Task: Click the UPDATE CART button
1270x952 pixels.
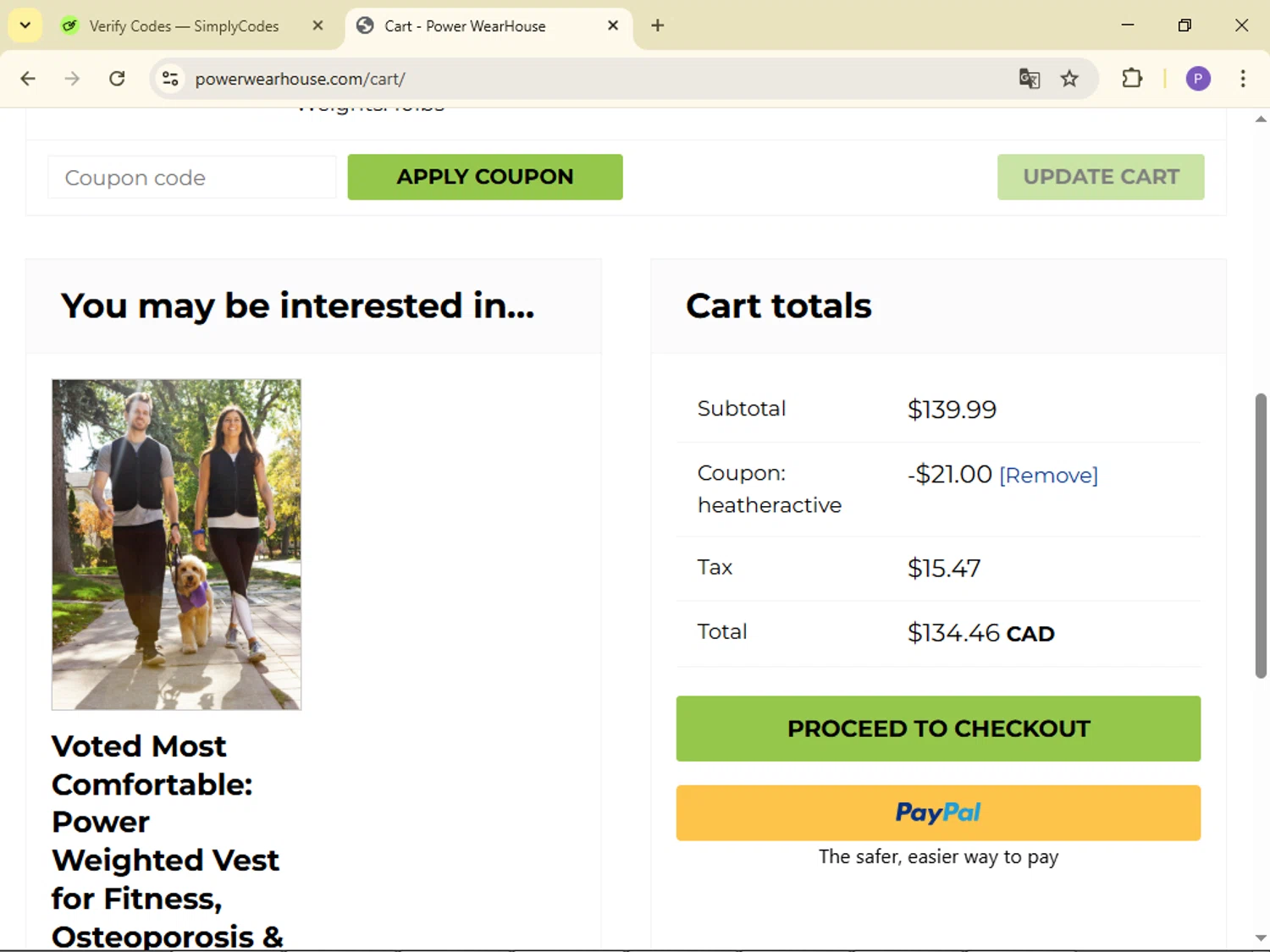Action: (x=1101, y=177)
